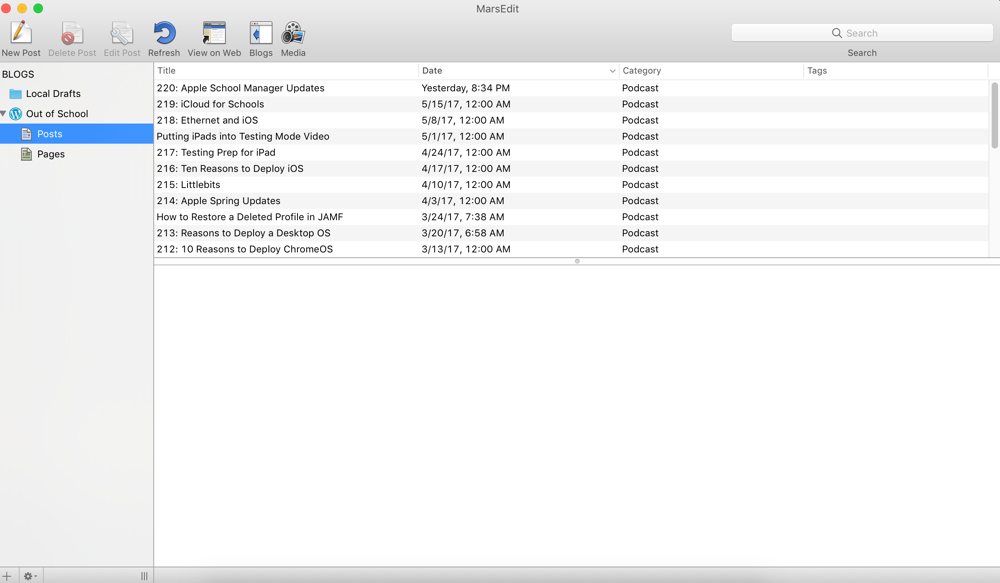Image resolution: width=1000 pixels, height=583 pixels.
Task: Click the post list vertical scrollbar
Action: pyautogui.click(x=994, y=115)
